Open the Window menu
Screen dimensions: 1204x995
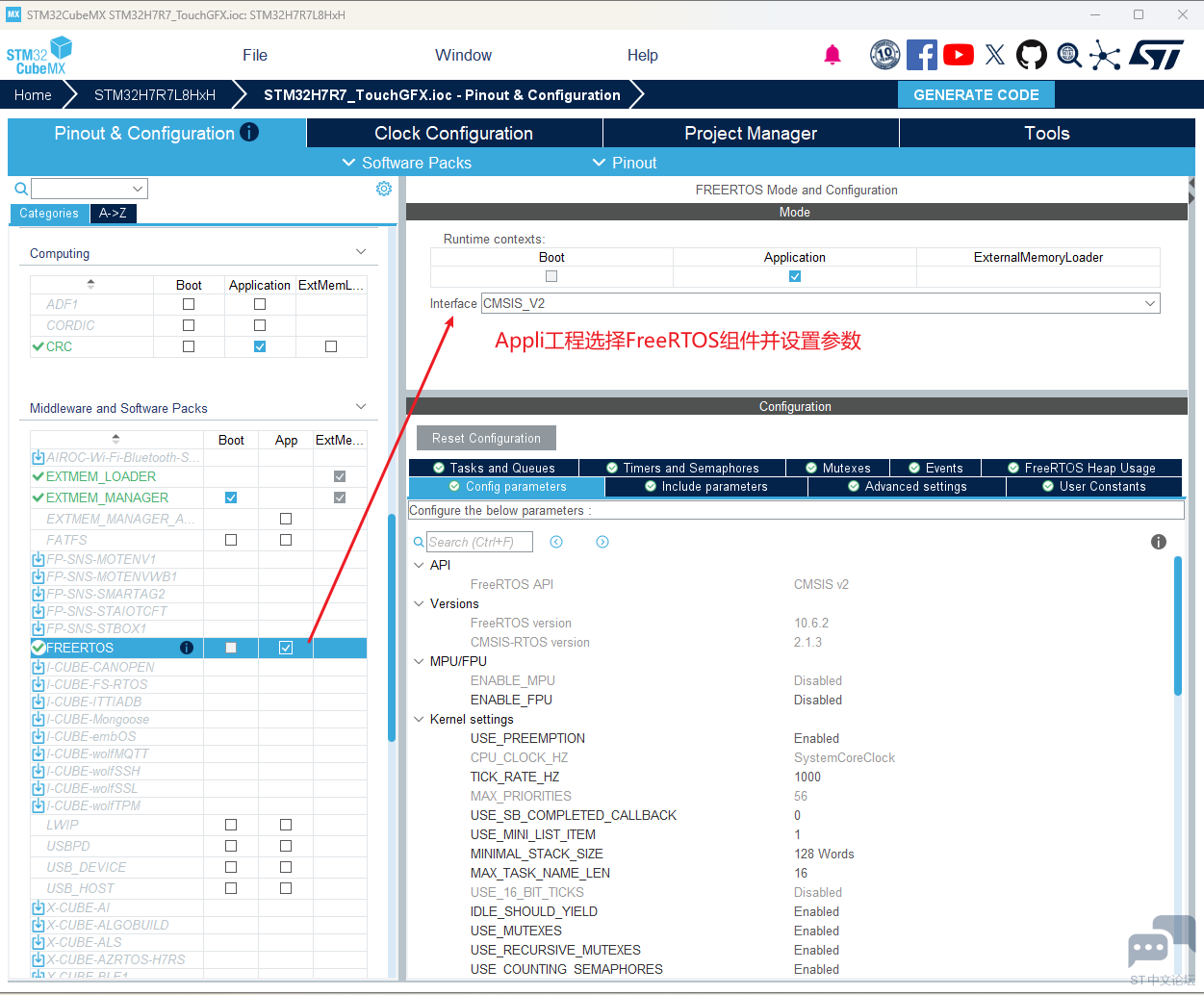pos(463,55)
